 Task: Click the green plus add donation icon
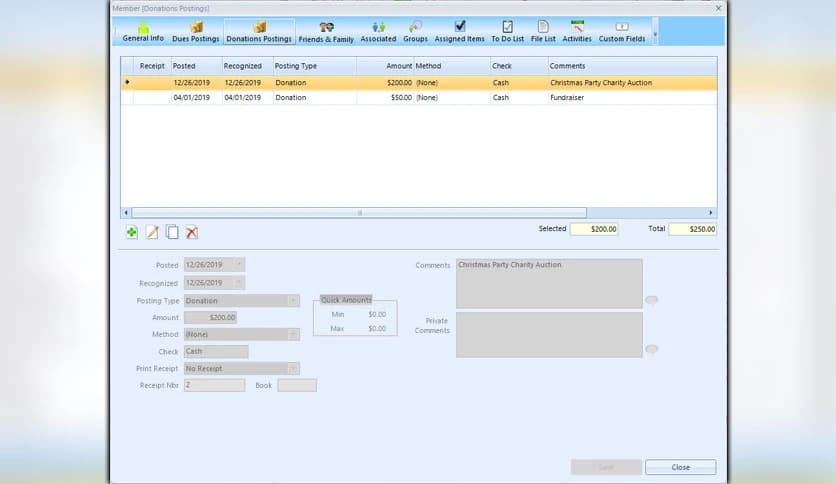[x=132, y=232]
